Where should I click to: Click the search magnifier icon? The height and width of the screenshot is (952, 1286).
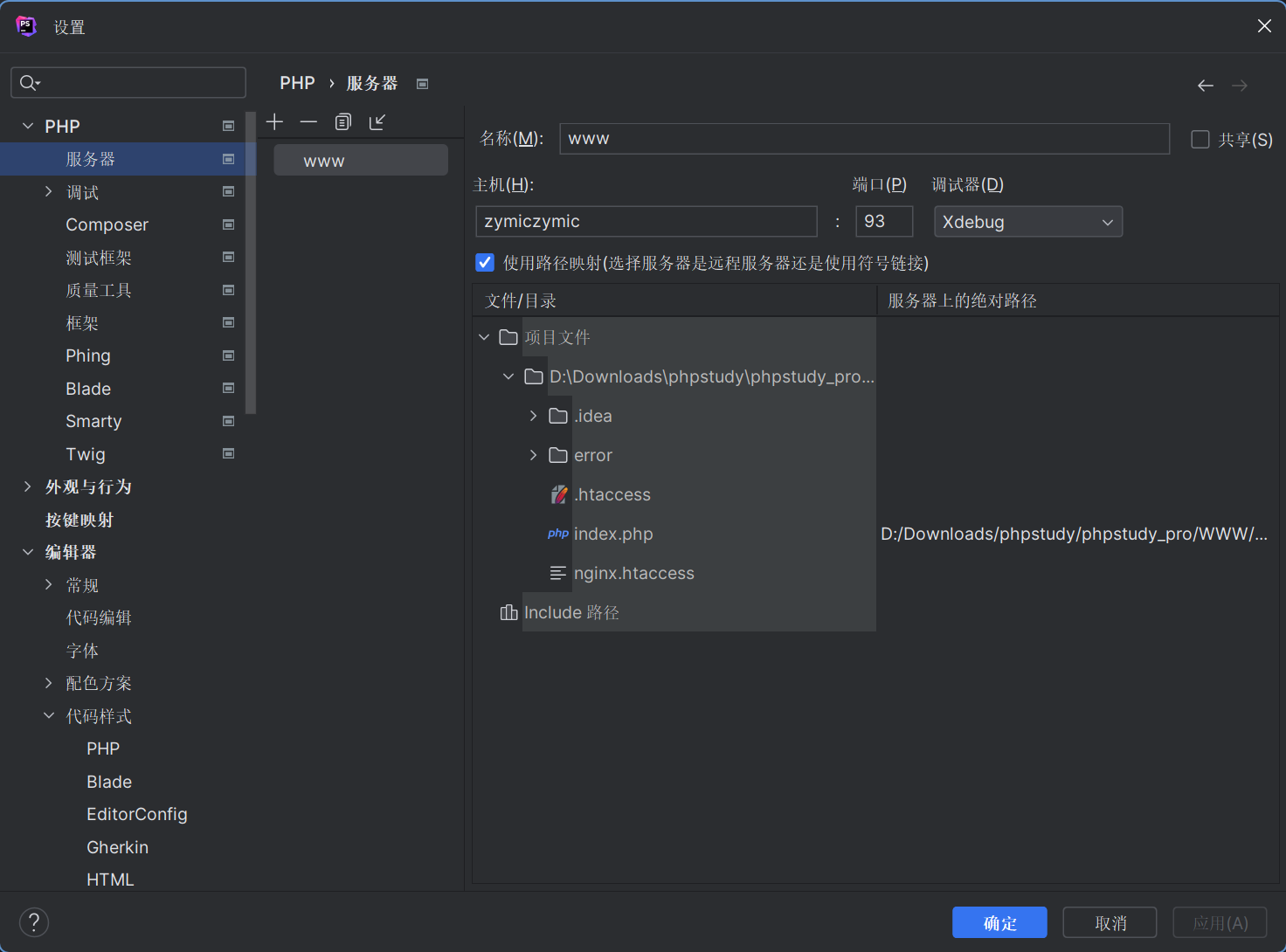[29, 83]
